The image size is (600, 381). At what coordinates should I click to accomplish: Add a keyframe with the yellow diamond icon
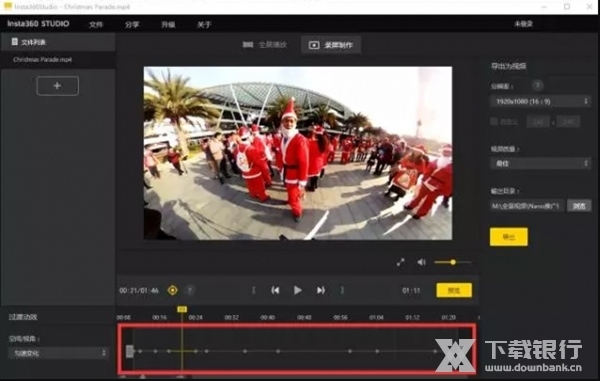(x=173, y=290)
